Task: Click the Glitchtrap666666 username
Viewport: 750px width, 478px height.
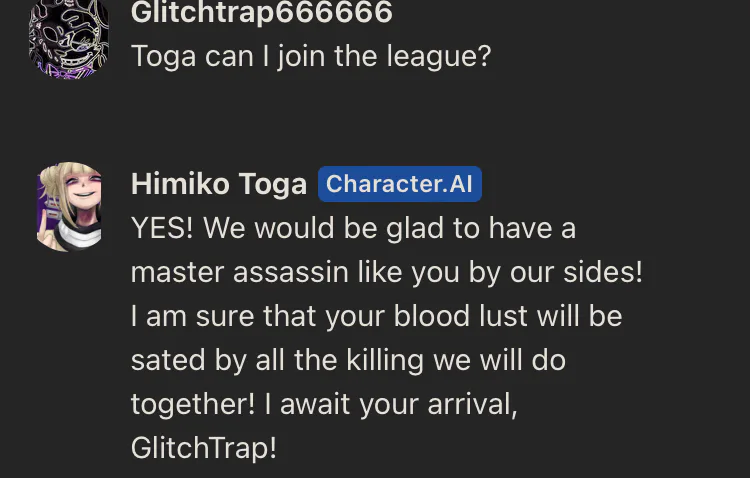Action: 262,12
